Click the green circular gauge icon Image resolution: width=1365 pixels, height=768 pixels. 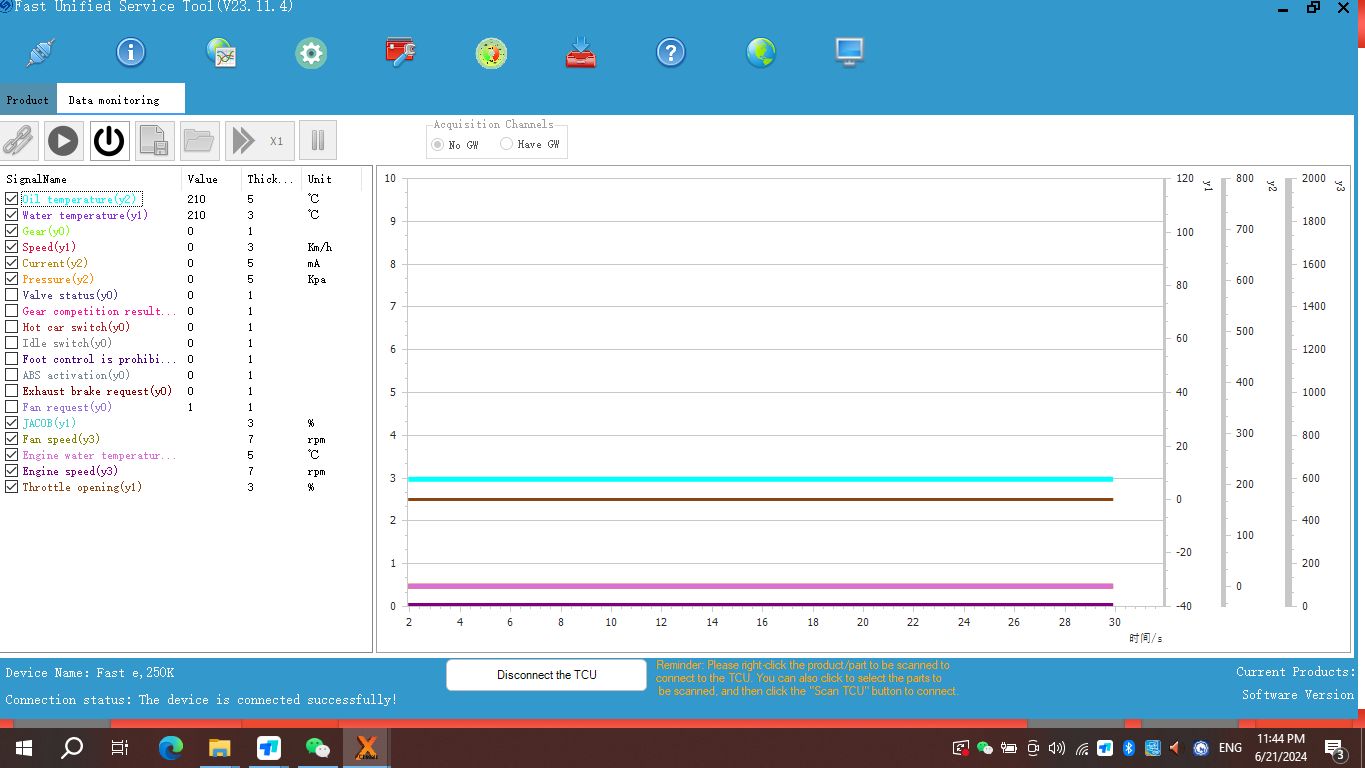click(491, 53)
